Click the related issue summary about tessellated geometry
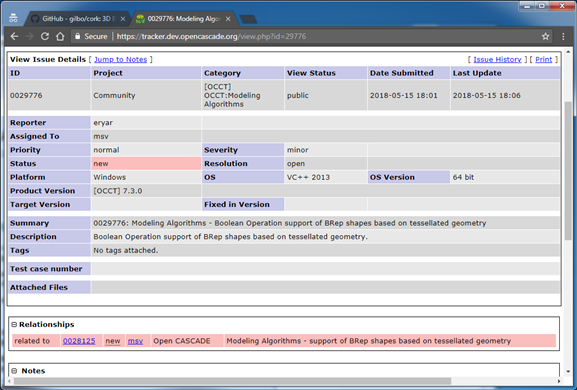 point(368,341)
